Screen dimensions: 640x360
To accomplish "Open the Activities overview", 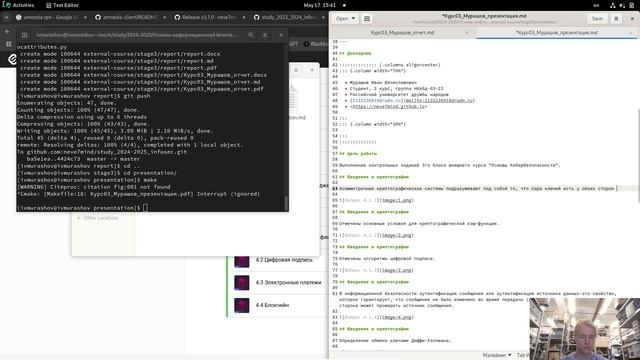I will [18, 5].
